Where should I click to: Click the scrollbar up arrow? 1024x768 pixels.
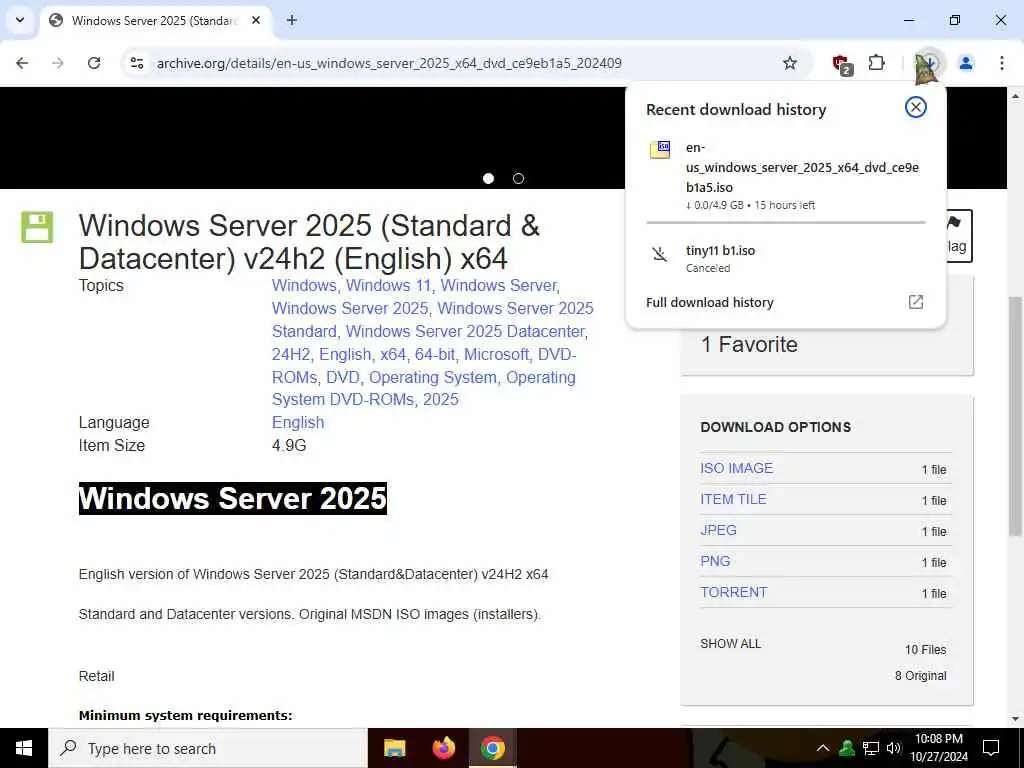(1016, 95)
